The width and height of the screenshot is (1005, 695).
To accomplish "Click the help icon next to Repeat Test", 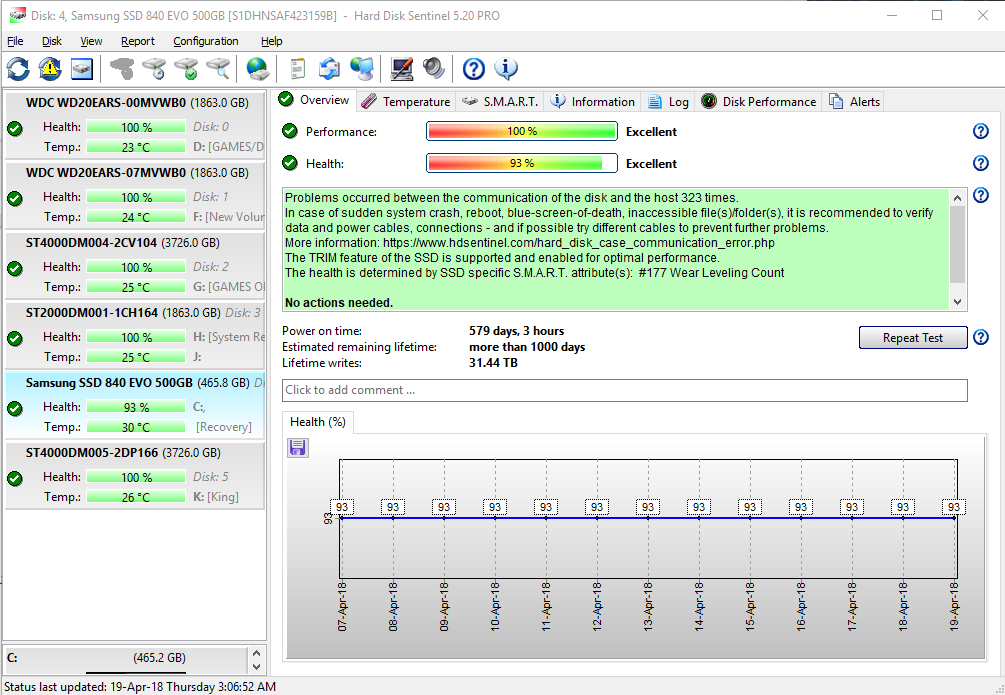I will click(x=981, y=337).
